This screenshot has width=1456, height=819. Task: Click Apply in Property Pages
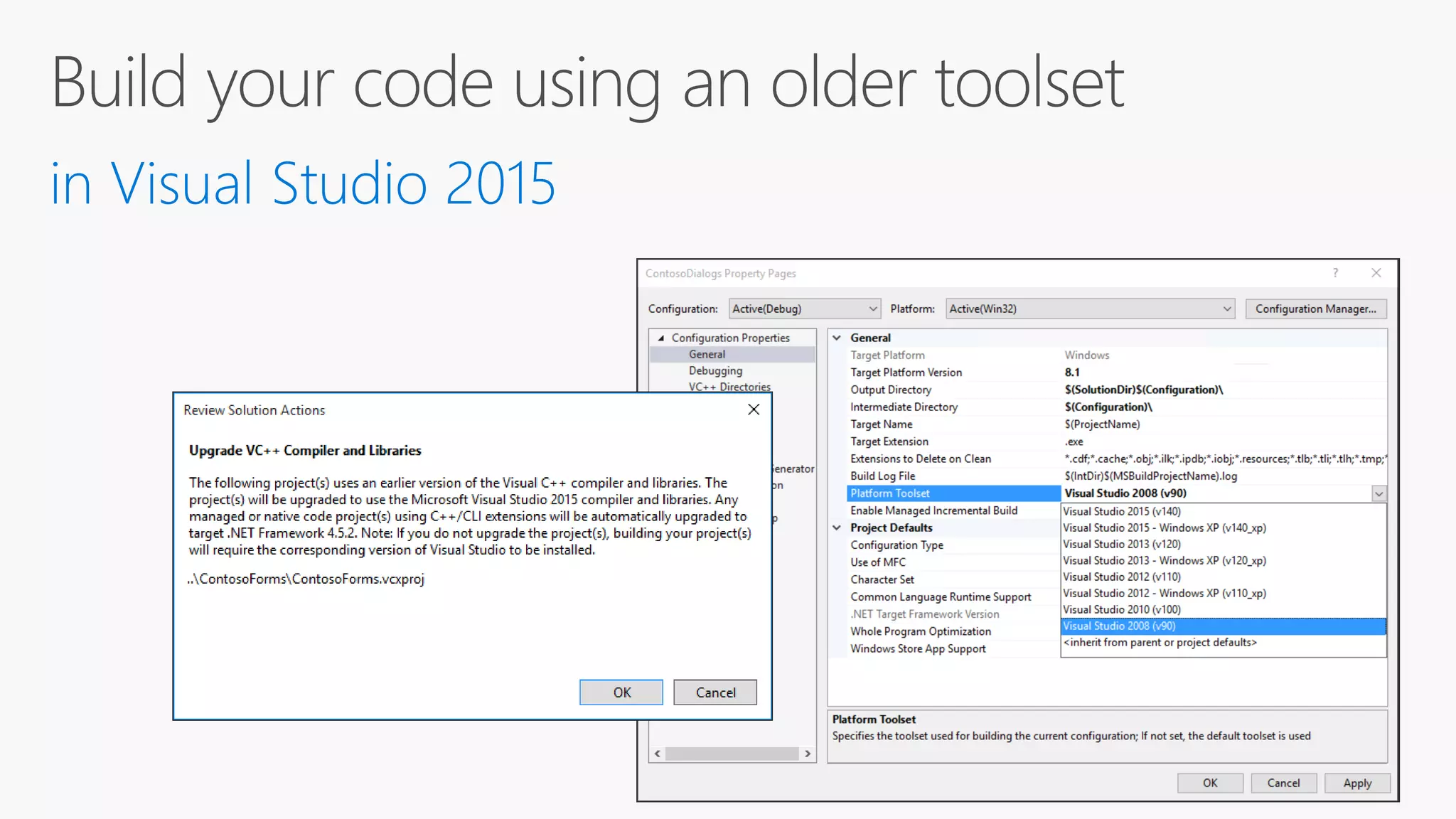1356,783
